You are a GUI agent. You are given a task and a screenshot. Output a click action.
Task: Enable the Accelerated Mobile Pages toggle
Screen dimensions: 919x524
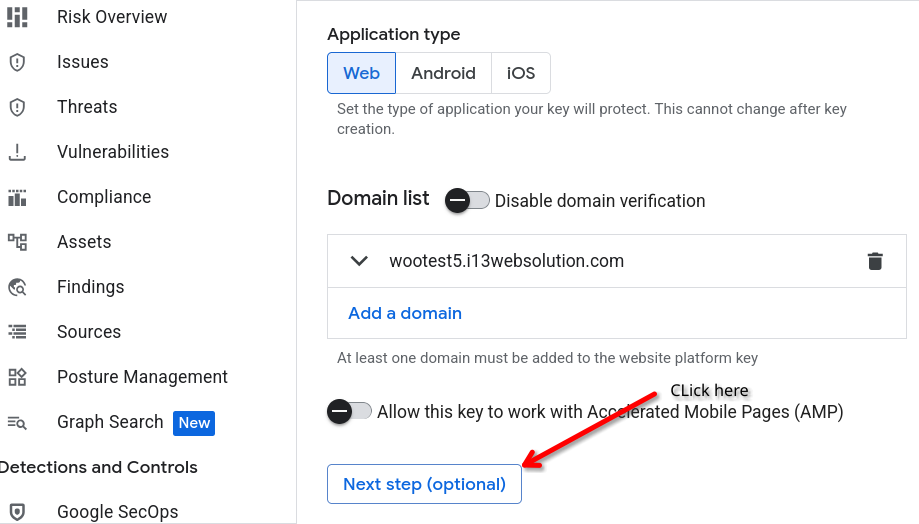[350, 411]
